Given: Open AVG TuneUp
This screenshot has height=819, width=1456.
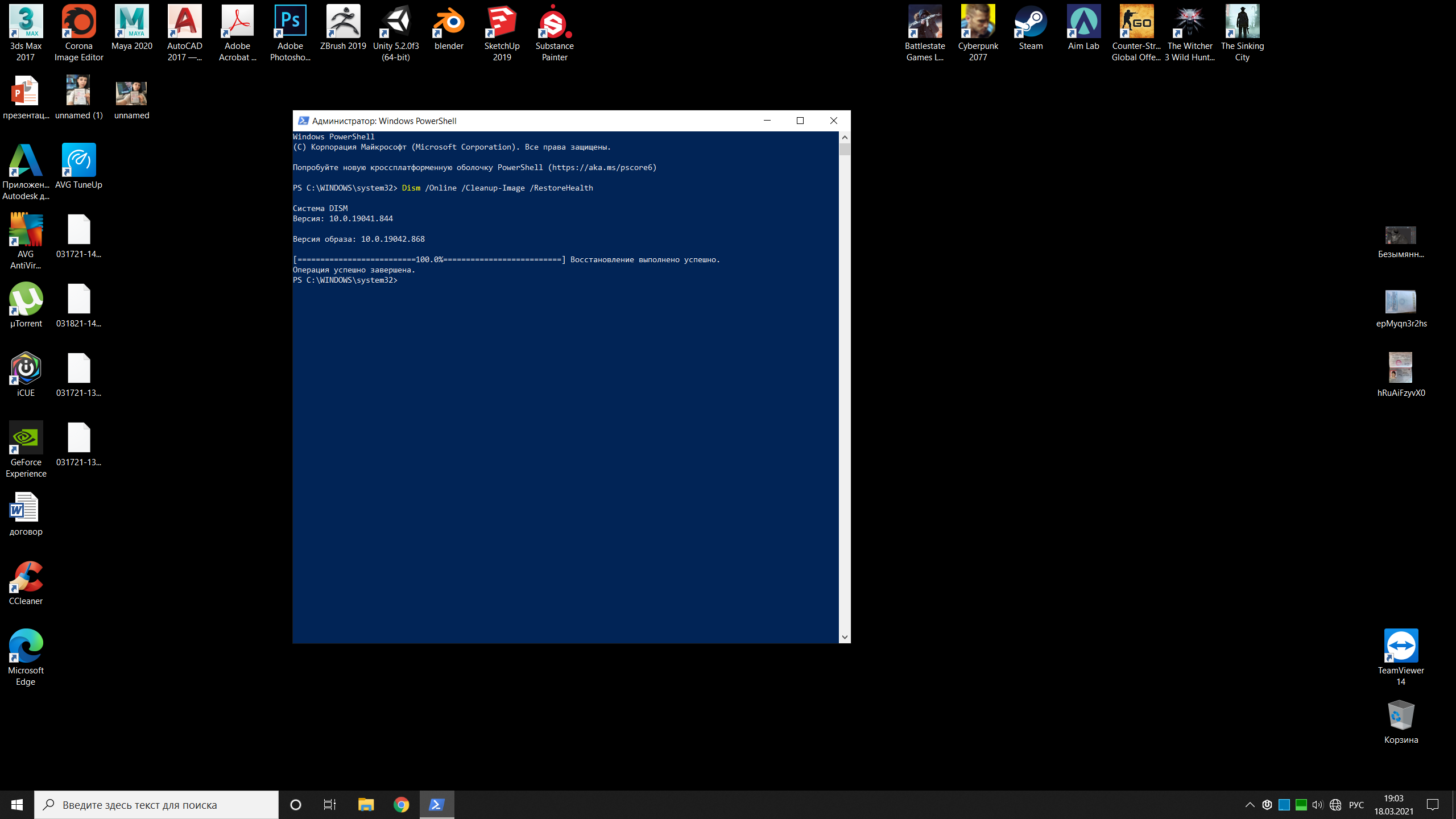Looking at the screenshot, I should click(x=78, y=164).
